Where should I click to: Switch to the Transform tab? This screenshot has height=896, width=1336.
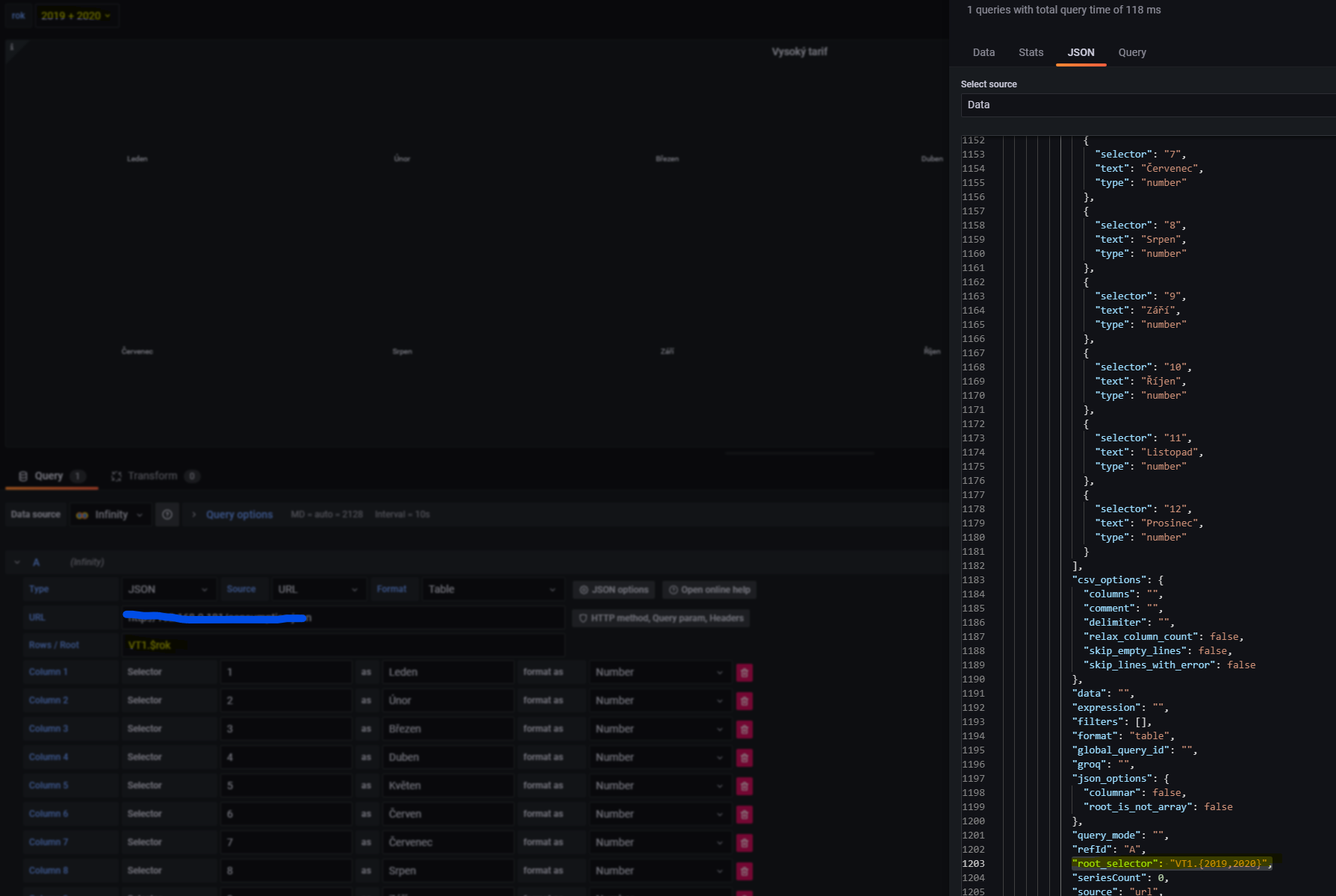pyautogui.click(x=153, y=476)
